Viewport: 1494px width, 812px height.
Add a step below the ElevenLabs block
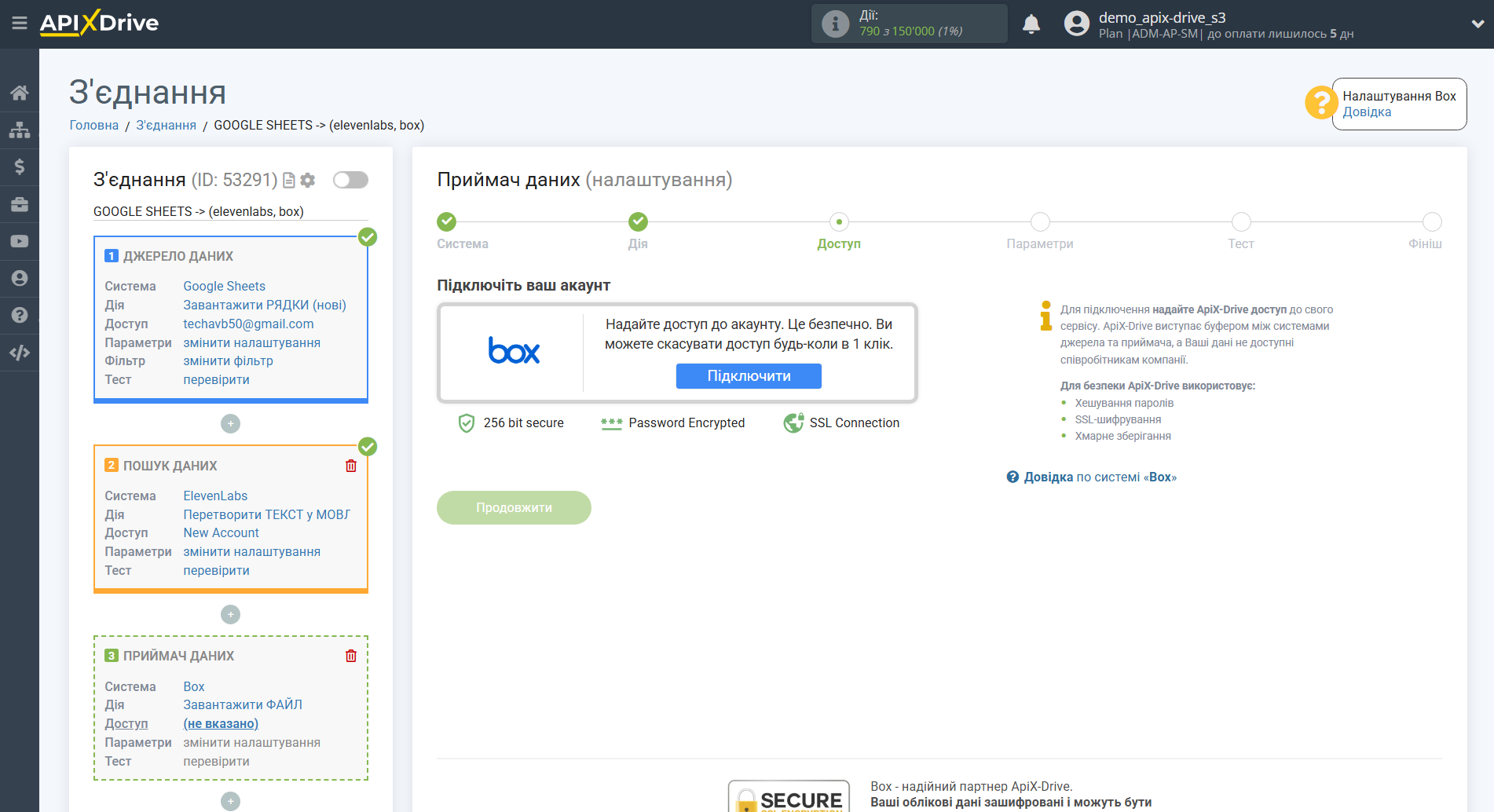click(230, 614)
